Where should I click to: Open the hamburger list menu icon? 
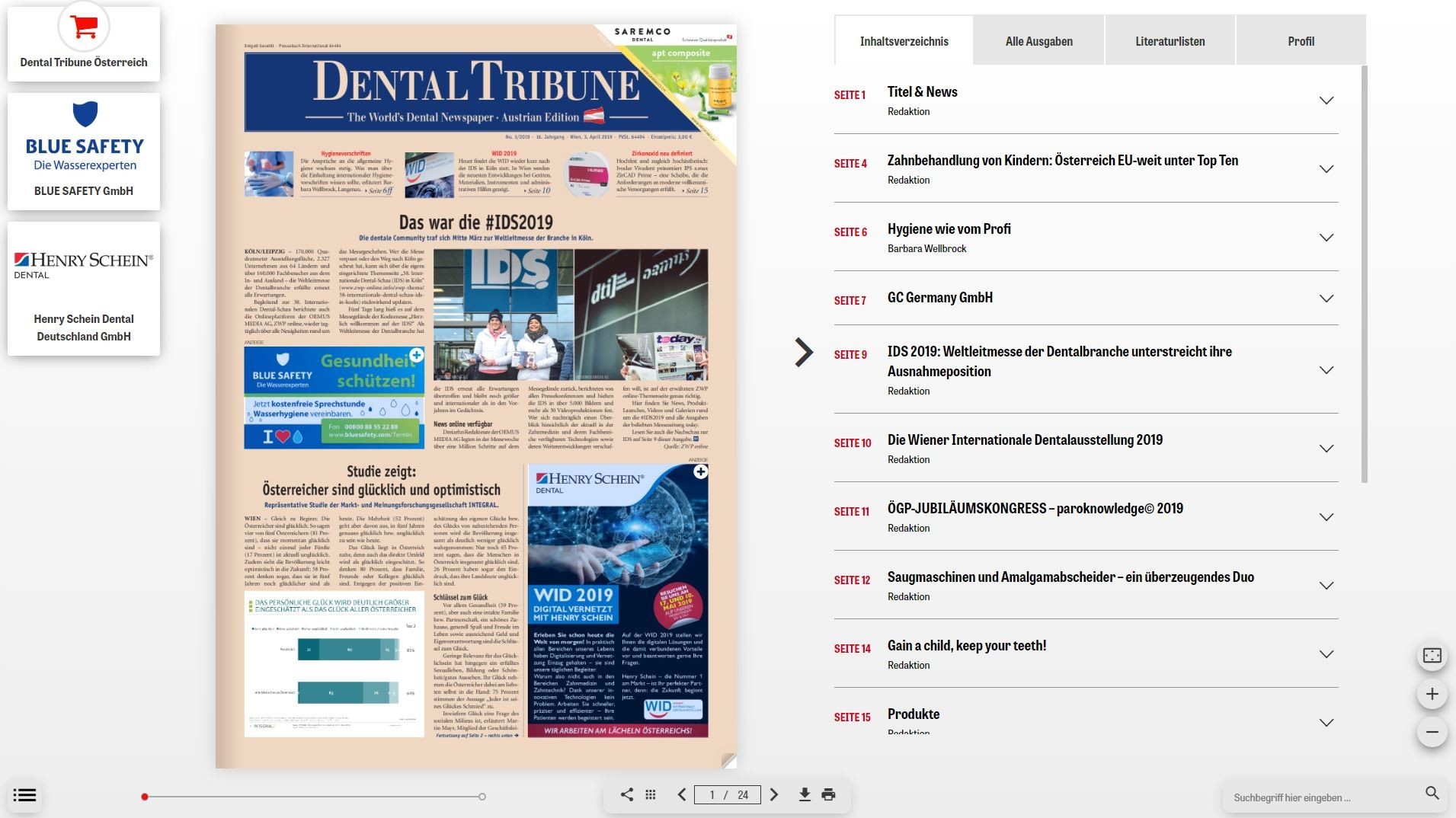[x=24, y=795]
